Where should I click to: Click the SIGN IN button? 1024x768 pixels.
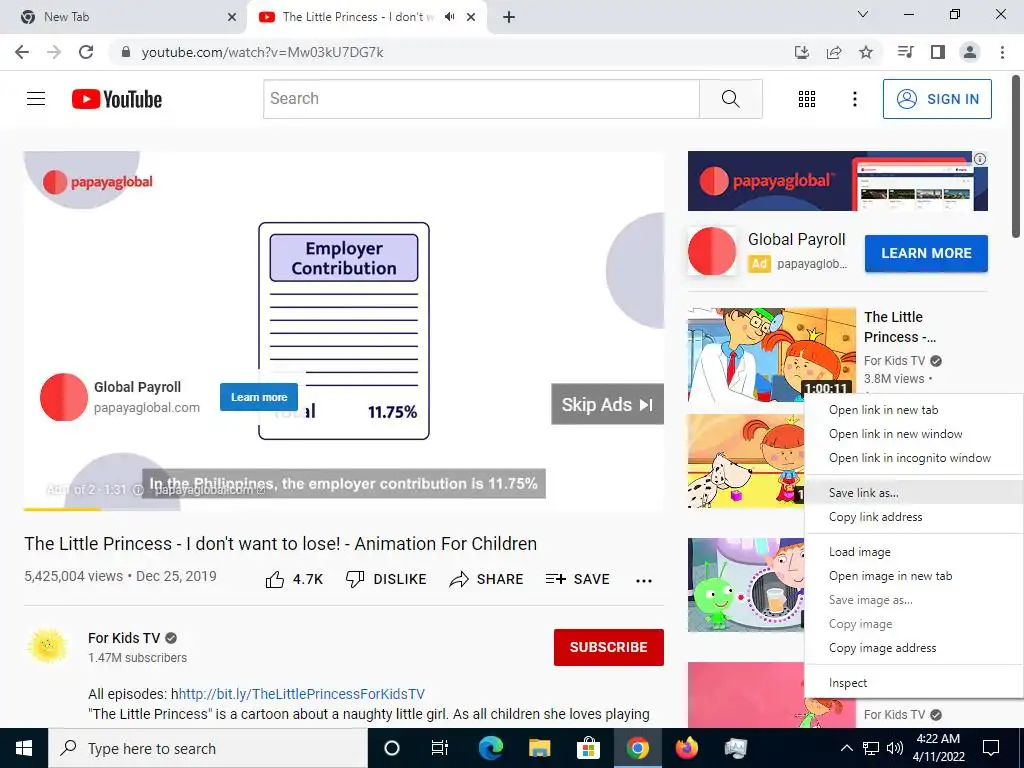tap(936, 99)
